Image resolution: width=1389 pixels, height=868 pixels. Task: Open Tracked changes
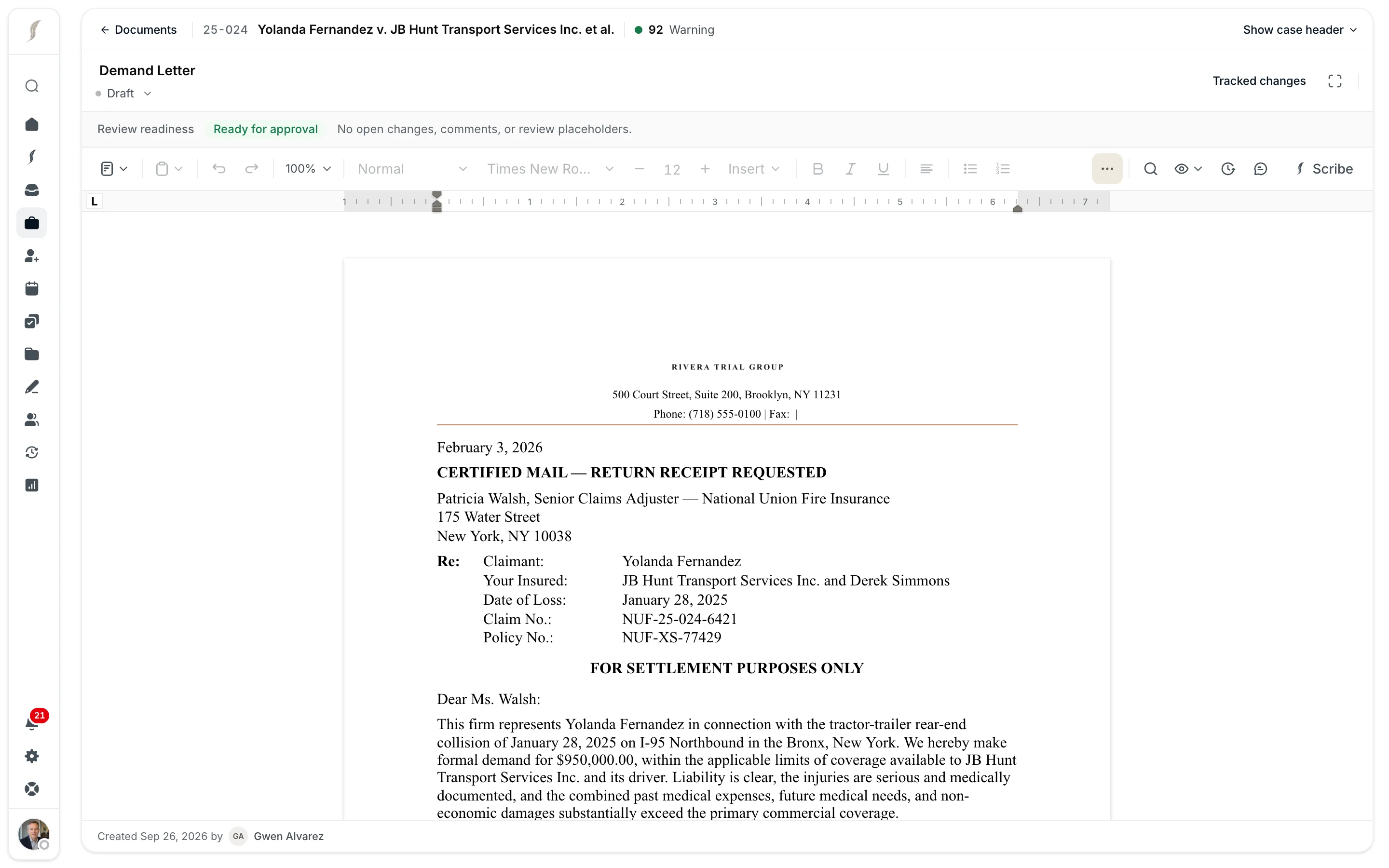(1259, 81)
